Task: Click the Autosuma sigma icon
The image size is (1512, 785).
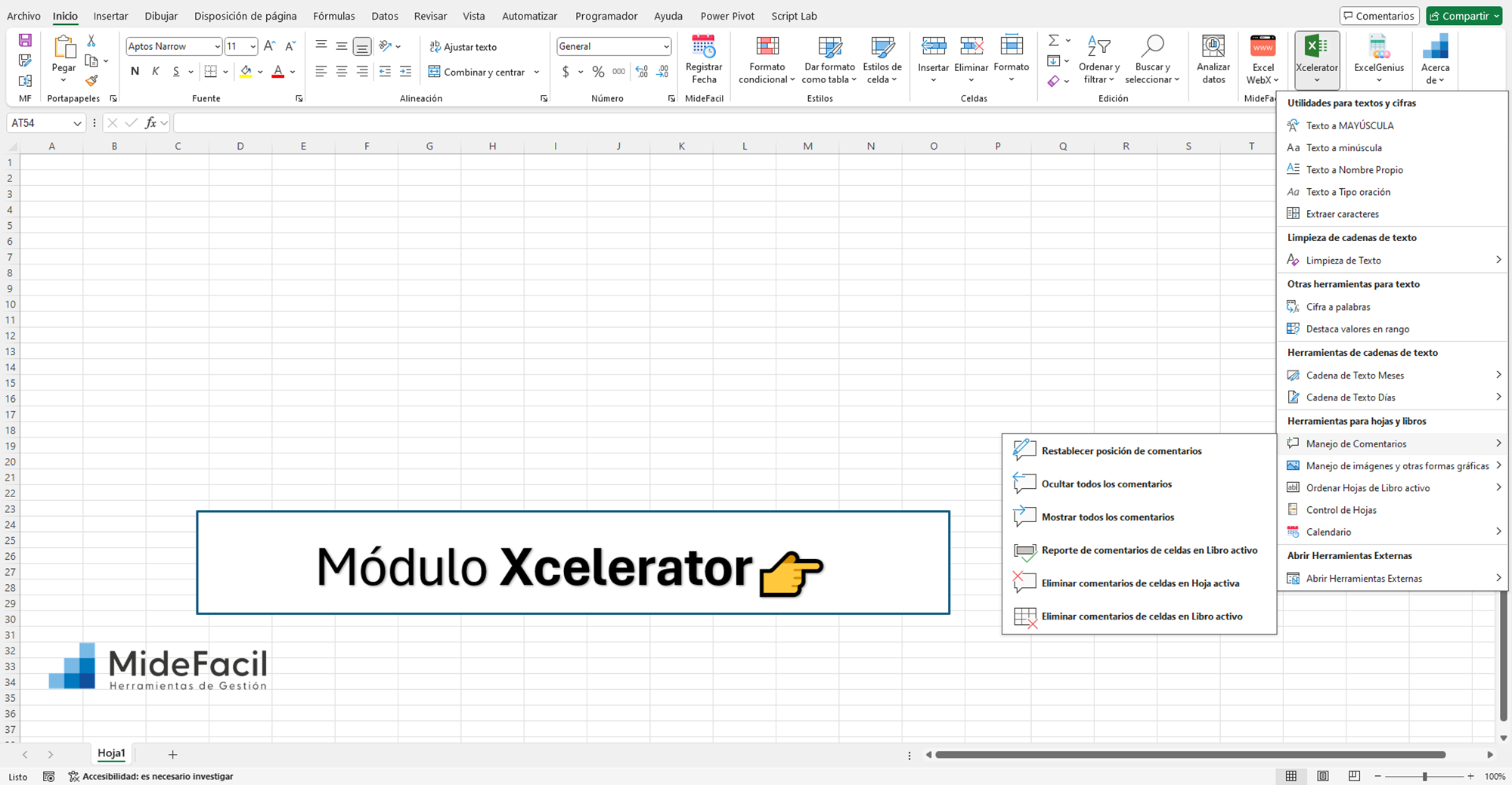Action: pyautogui.click(x=1053, y=40)
